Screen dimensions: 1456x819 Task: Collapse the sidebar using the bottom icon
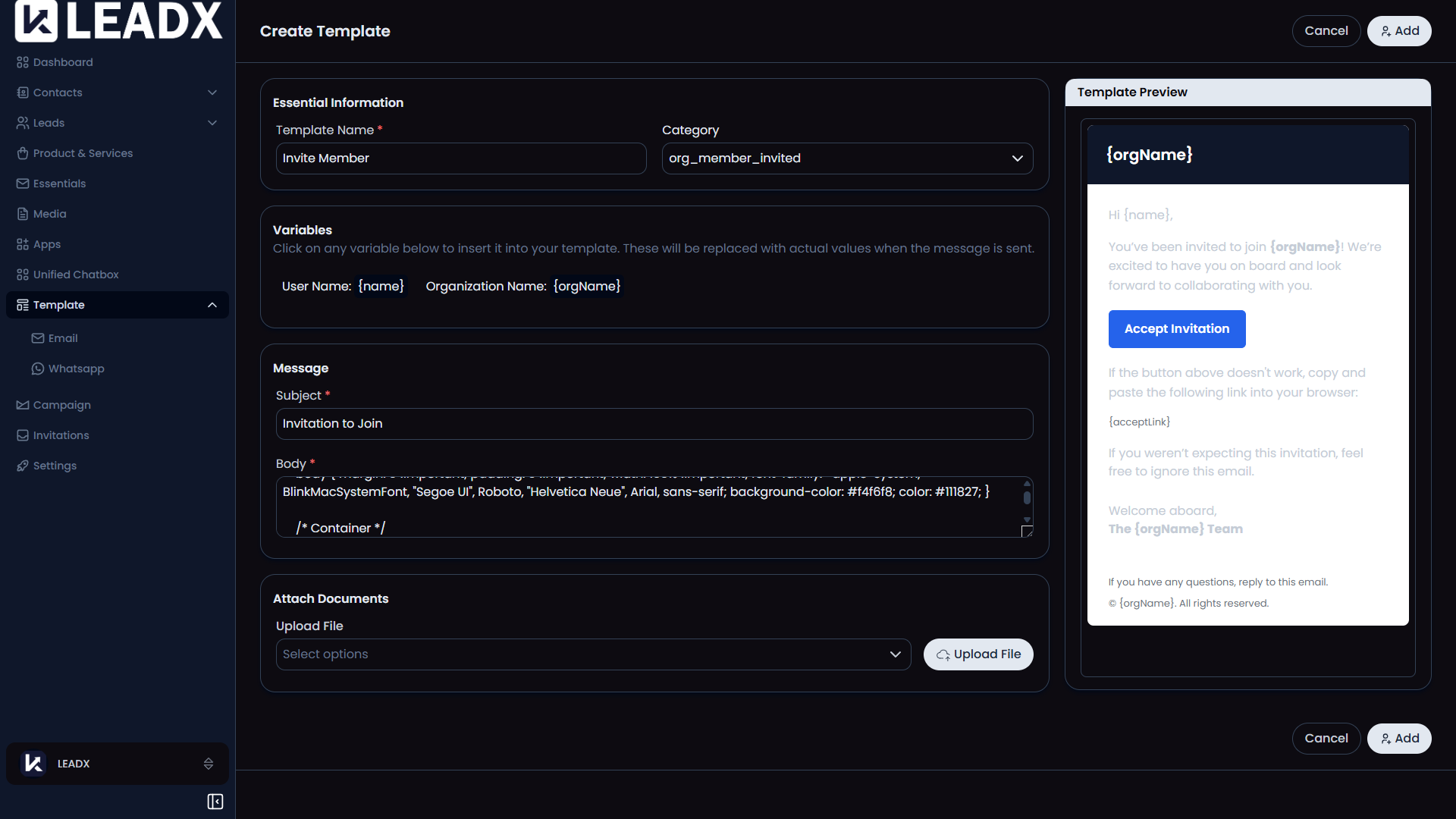click(215, 802)
